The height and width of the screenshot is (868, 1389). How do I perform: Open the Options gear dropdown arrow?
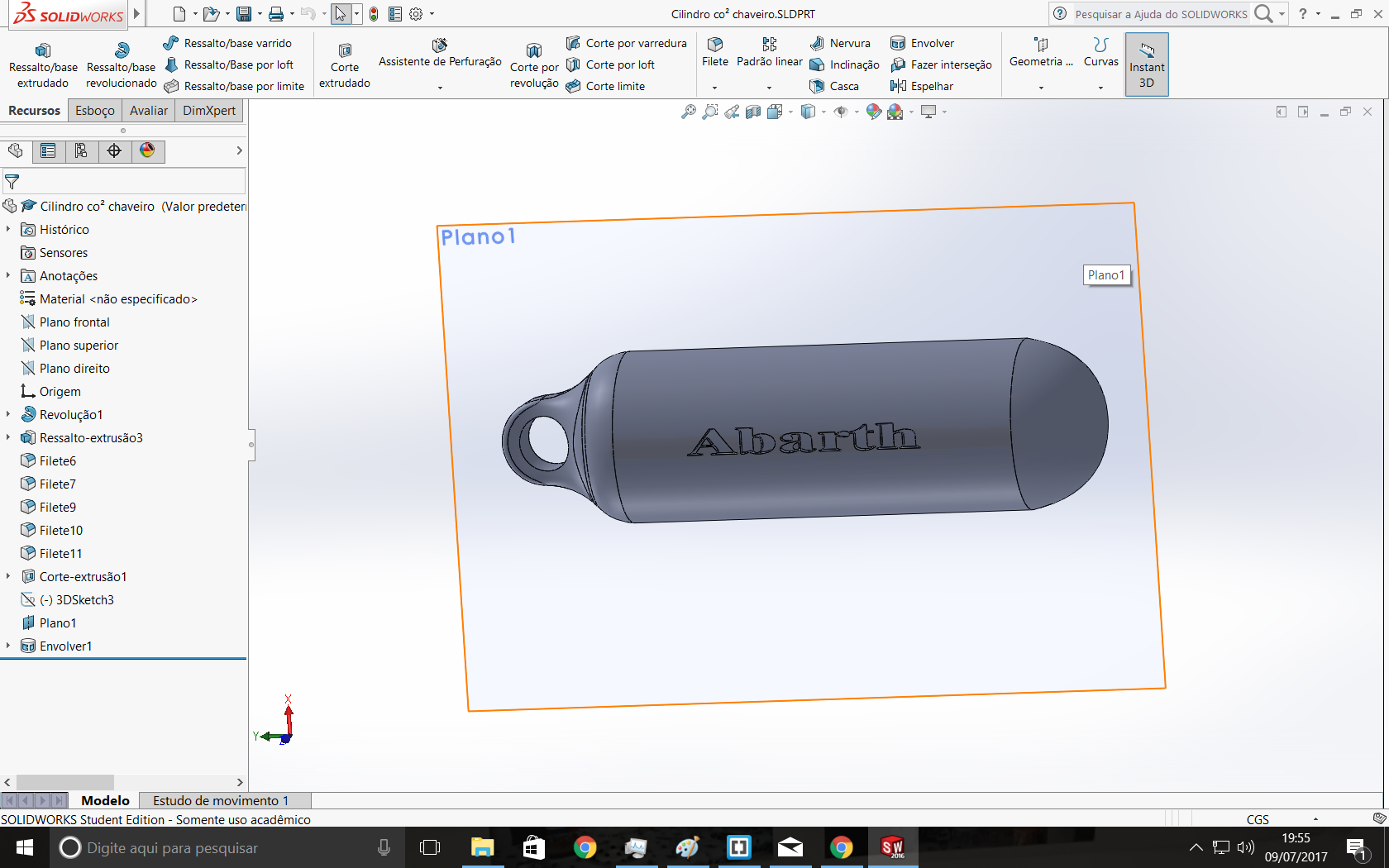pos(432,14)
